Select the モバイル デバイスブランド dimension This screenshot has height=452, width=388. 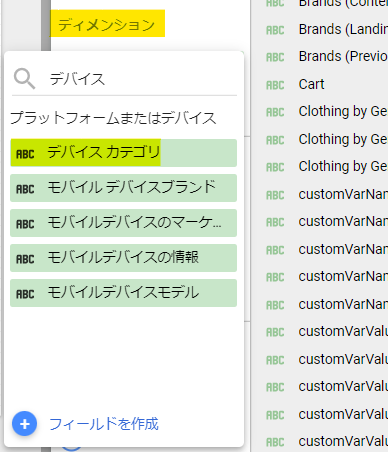(123, 188)
